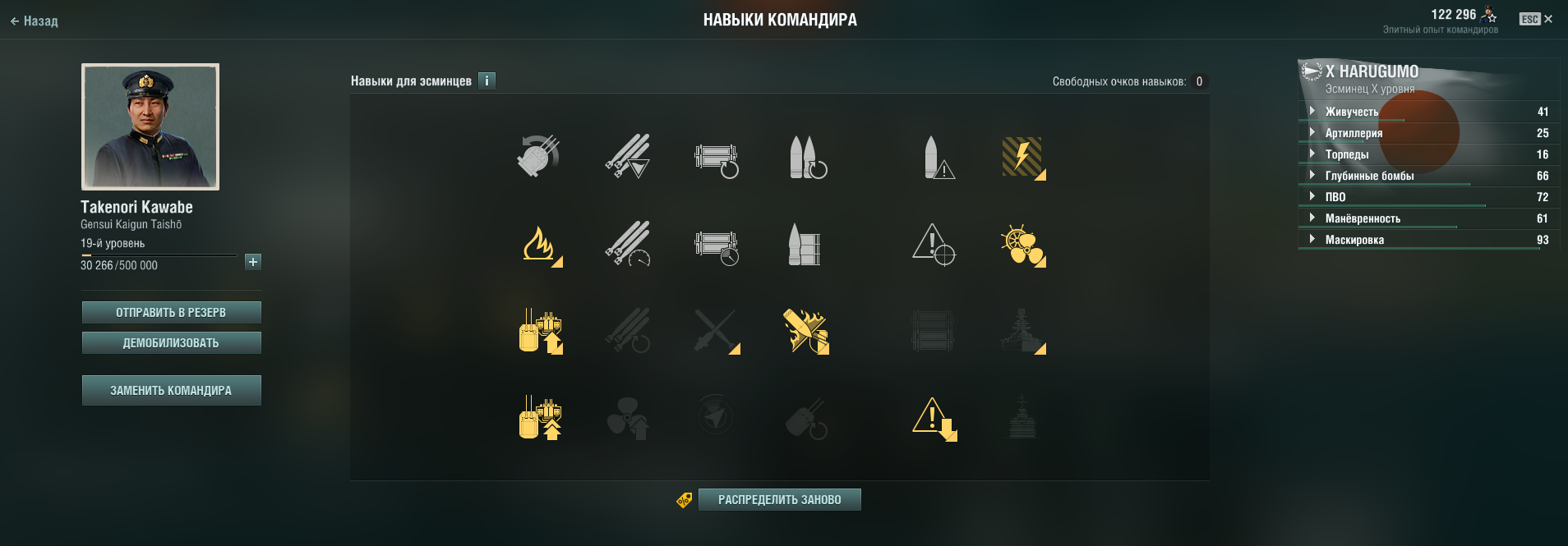The width and height of the screenshot is (1568, 546).
Task: Select the flame fire skill icon
Action: pos(541,244)
